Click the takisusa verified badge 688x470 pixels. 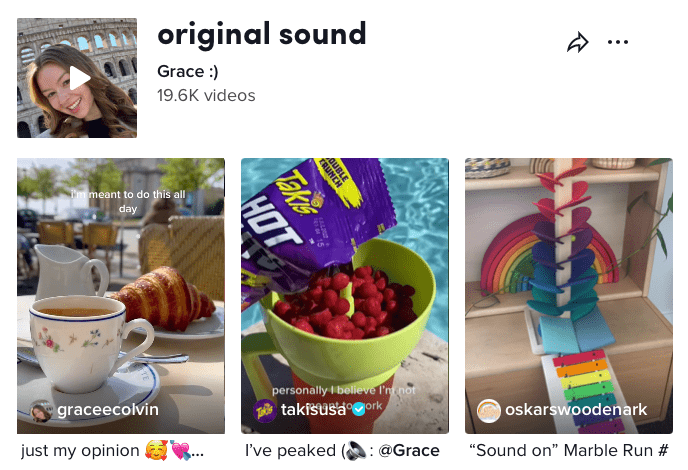(359, 409)
